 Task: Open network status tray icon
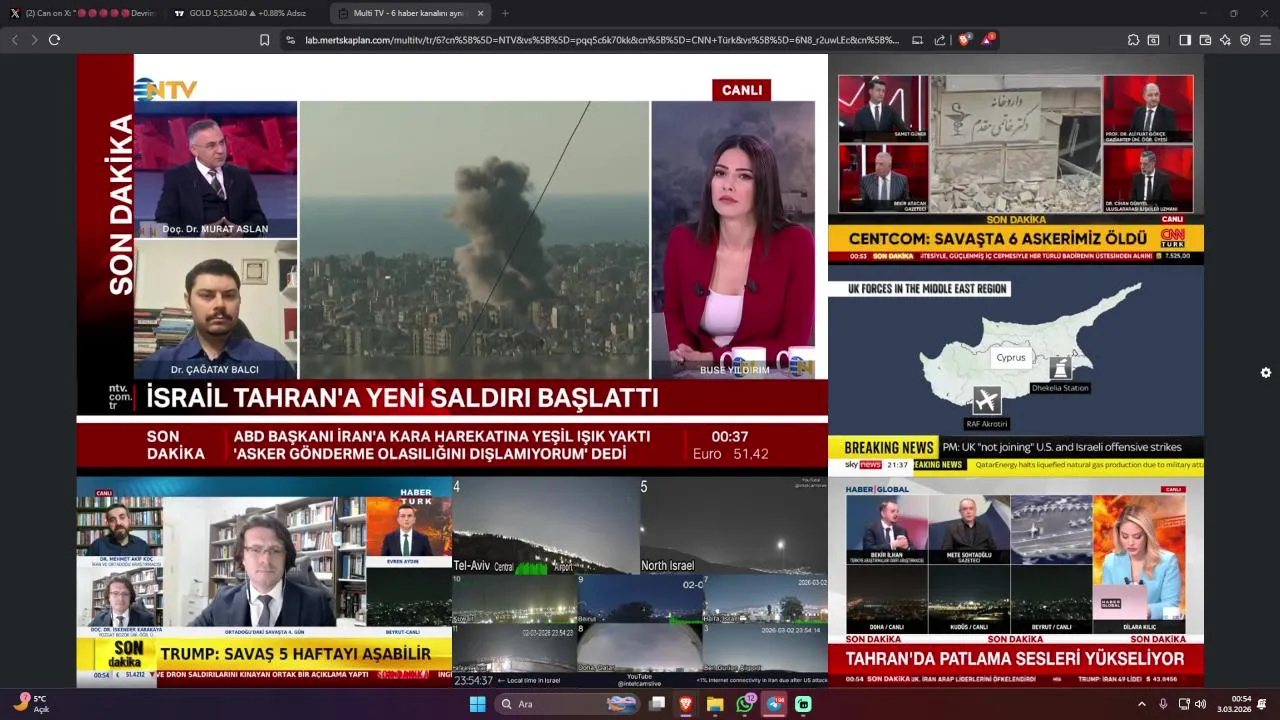click(x=1184, y=704)
